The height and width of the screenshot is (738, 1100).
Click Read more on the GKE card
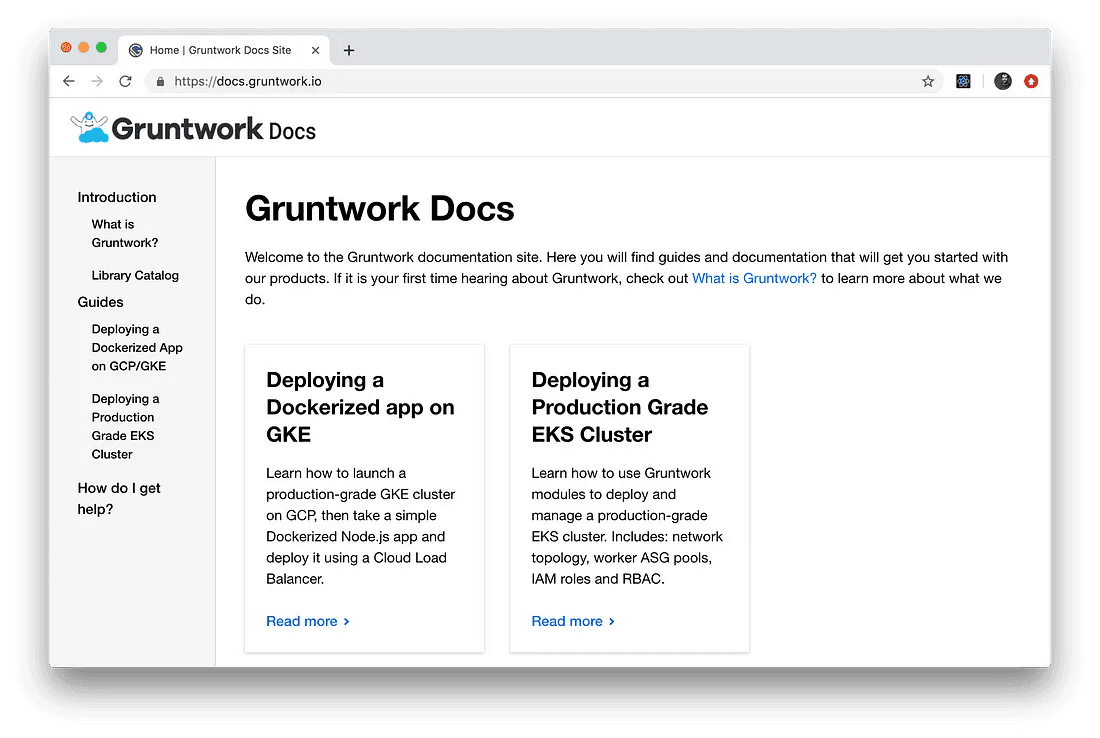(307, 621)
